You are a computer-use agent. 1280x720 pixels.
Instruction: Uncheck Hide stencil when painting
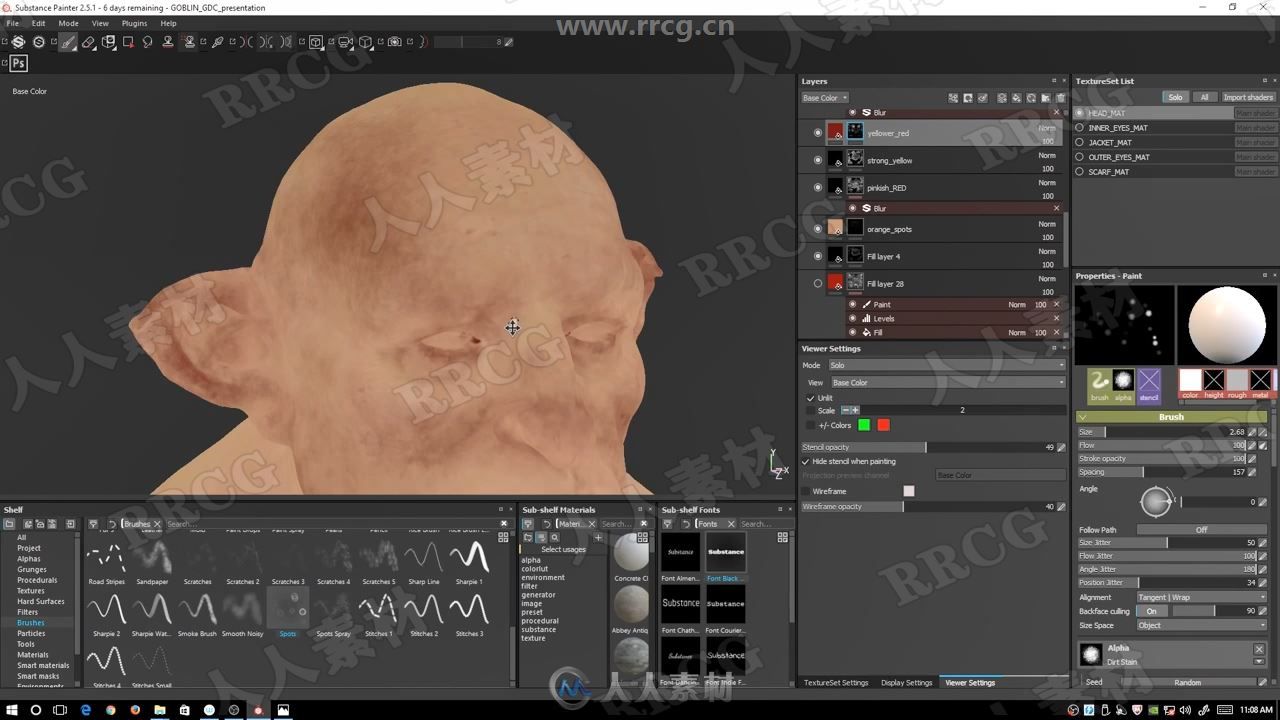click(x=806, y=462)
